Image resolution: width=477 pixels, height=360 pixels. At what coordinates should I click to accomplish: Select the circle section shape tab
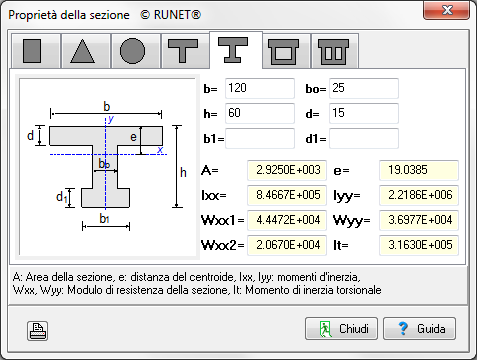click(136, 51)
